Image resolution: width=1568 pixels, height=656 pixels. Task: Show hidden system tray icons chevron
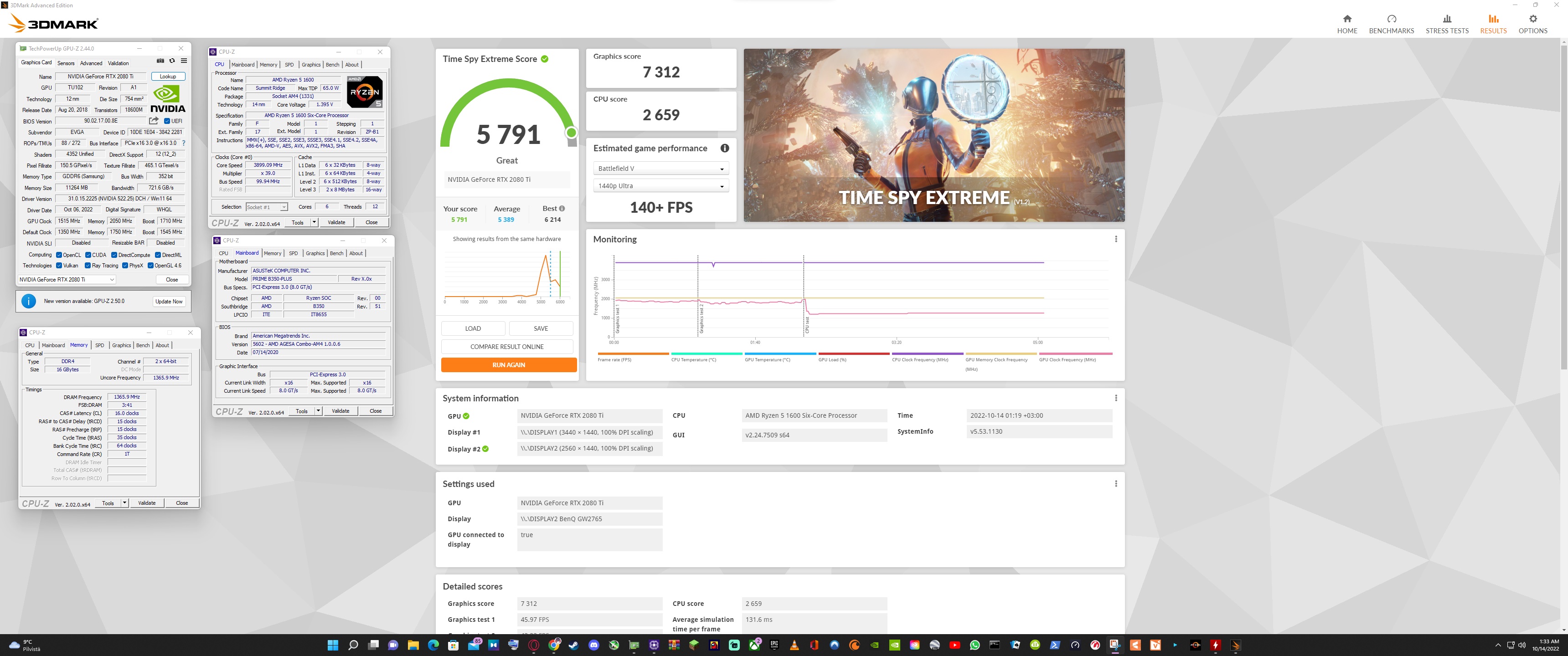pyautogui.click(x=1498, y=645)
